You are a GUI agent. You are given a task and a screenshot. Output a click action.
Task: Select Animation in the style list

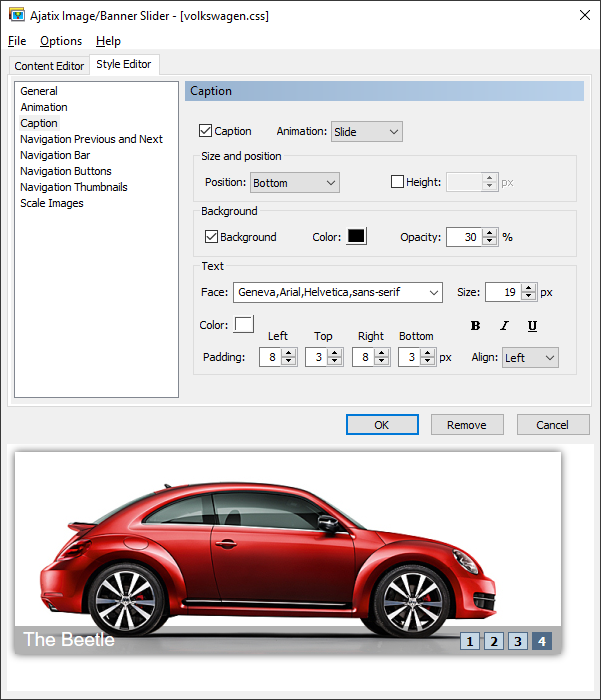tap(44, 107)
